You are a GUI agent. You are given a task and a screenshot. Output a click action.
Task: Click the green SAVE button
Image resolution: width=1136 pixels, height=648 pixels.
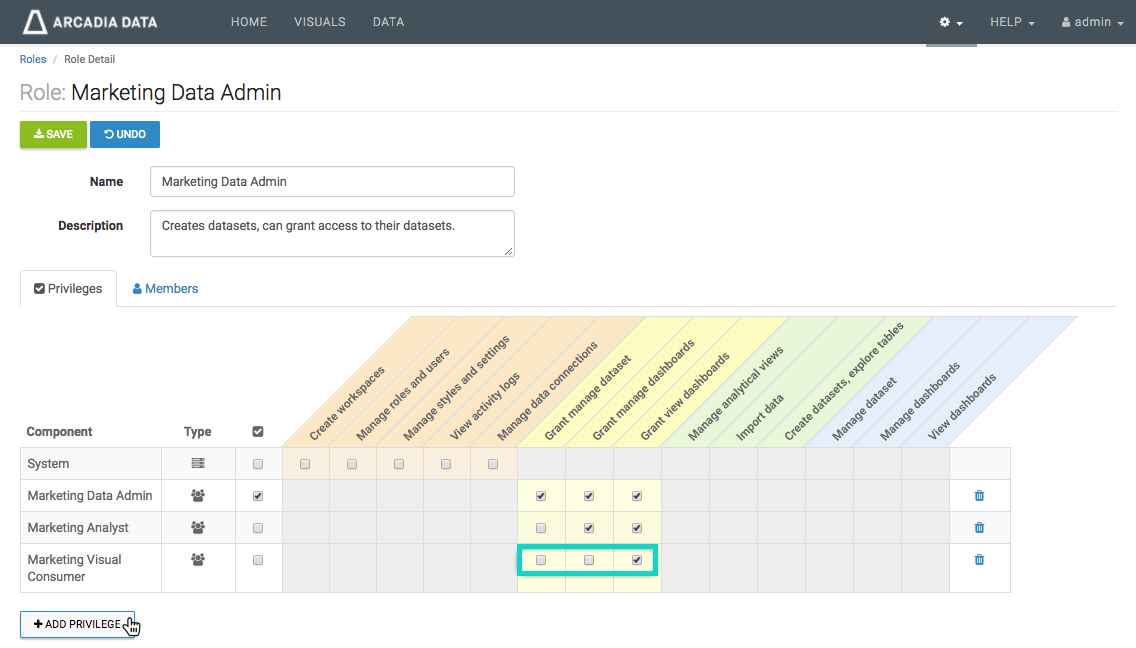pos(53,135)
